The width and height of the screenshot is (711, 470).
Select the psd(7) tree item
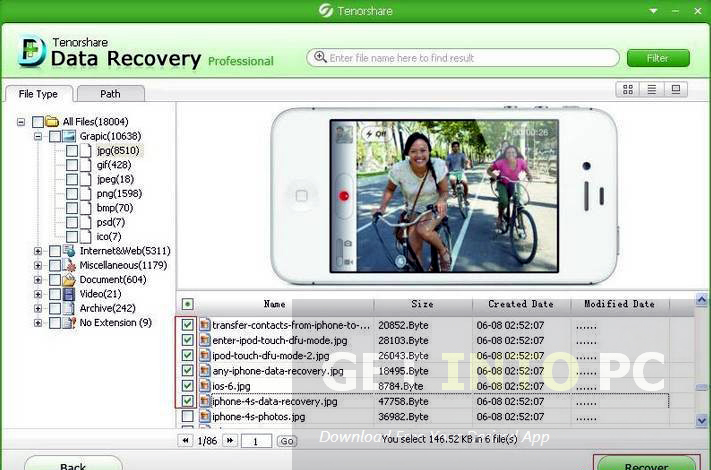[111, 222]
